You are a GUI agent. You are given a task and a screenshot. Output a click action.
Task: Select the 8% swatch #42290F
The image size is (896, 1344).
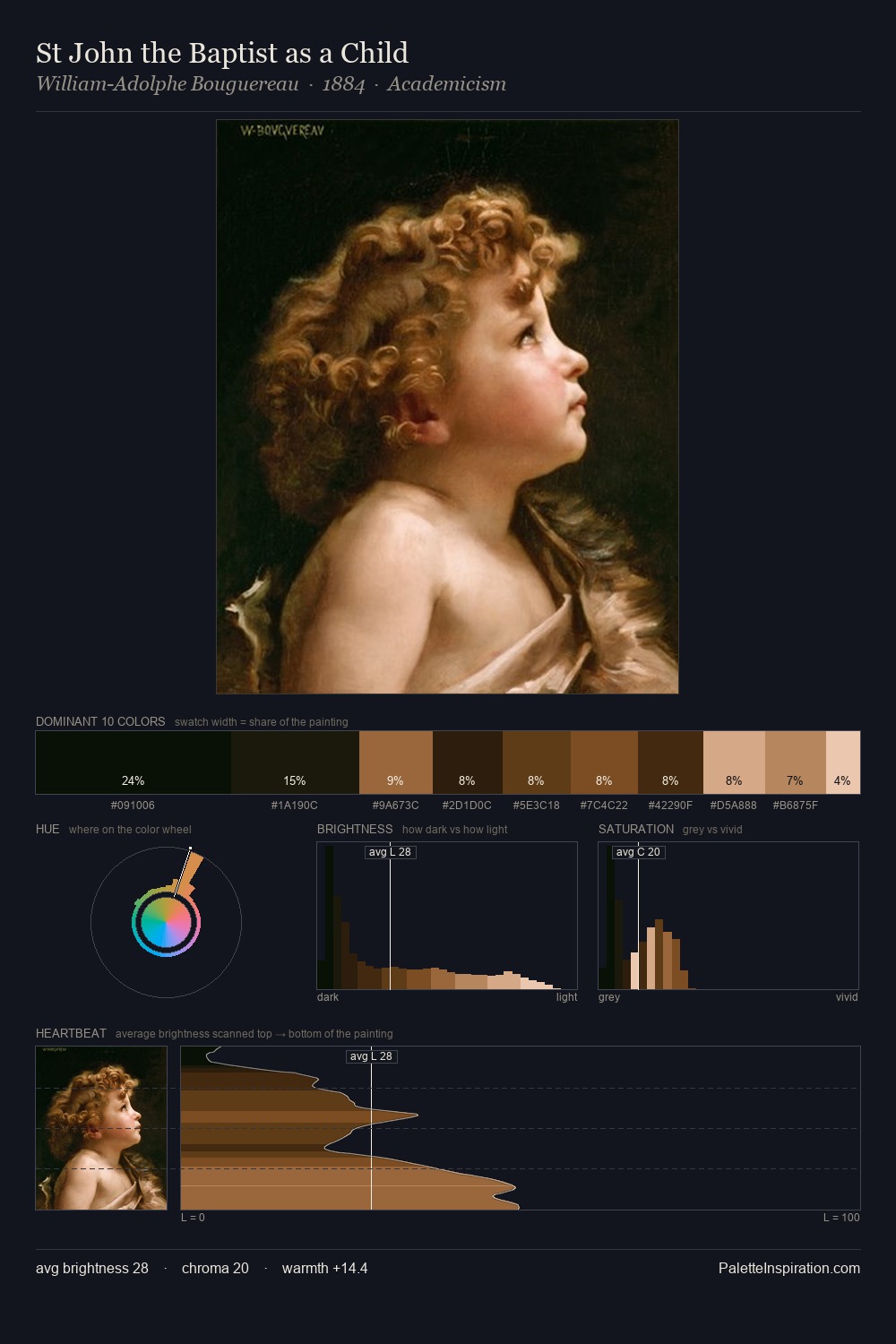670,762
